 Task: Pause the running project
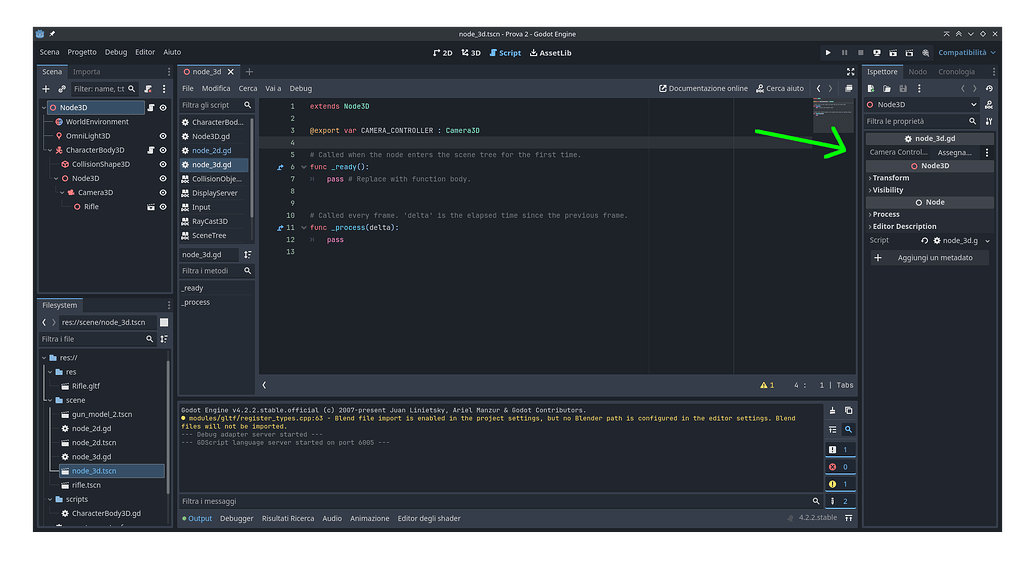coord(844,53)
